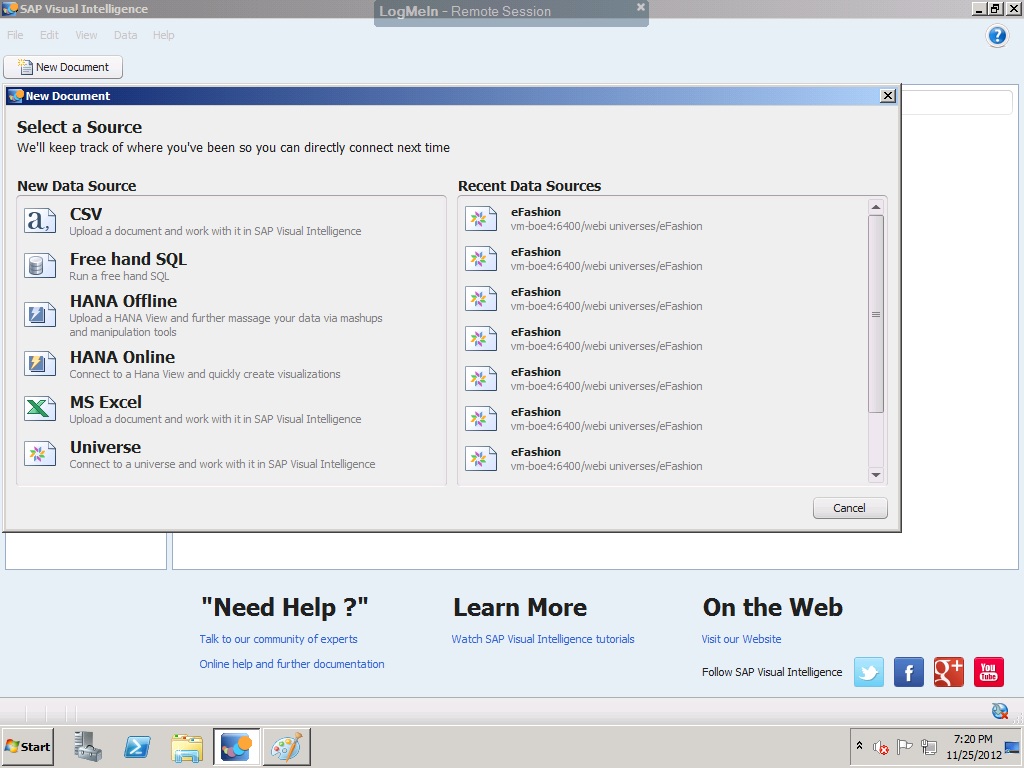The width and height of the screenshot is (1024, 768).
Task: Click the recent sources scrollbar down arrow
Action: click(x=876, y=475)
